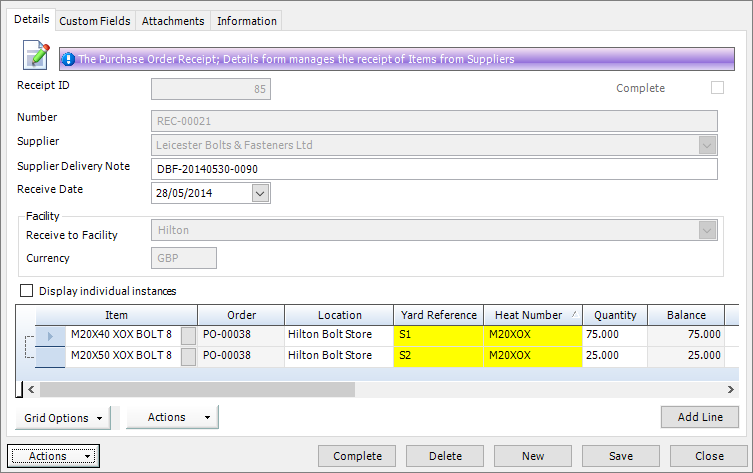Image resolution: width=753 pixels, height=473 pixels.
Task: Open item lookup button beside M20X40 XOX BOLT
Action: click(x=188, y=335)
